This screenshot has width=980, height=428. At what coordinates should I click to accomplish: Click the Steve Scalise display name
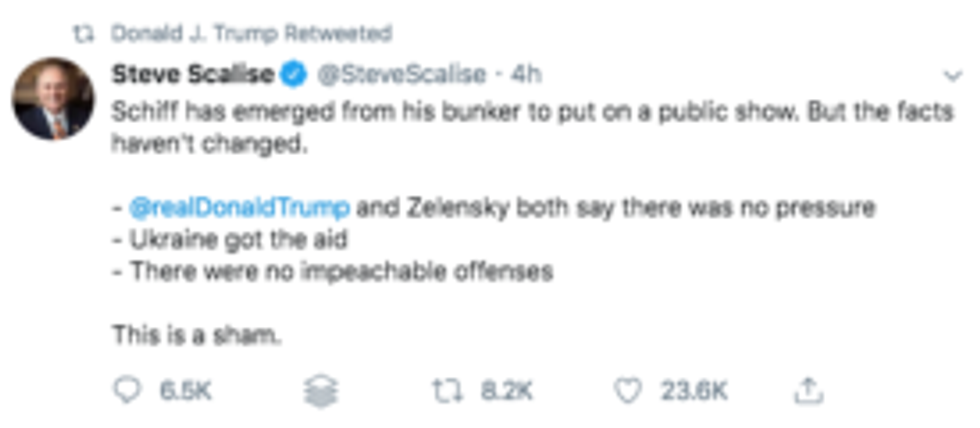[x=192, y=75]
